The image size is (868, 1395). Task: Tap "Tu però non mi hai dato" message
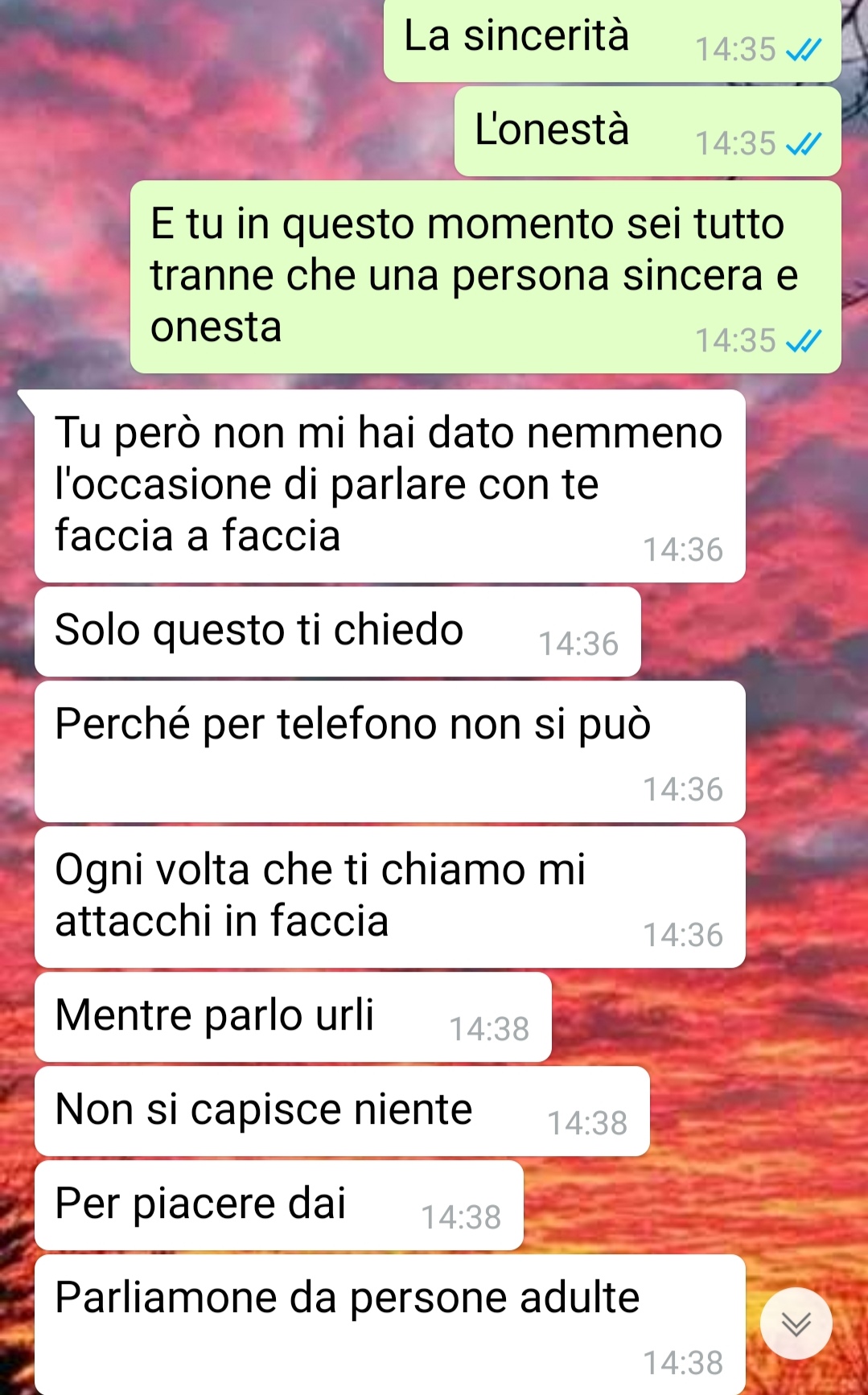[x=389, y=486]
